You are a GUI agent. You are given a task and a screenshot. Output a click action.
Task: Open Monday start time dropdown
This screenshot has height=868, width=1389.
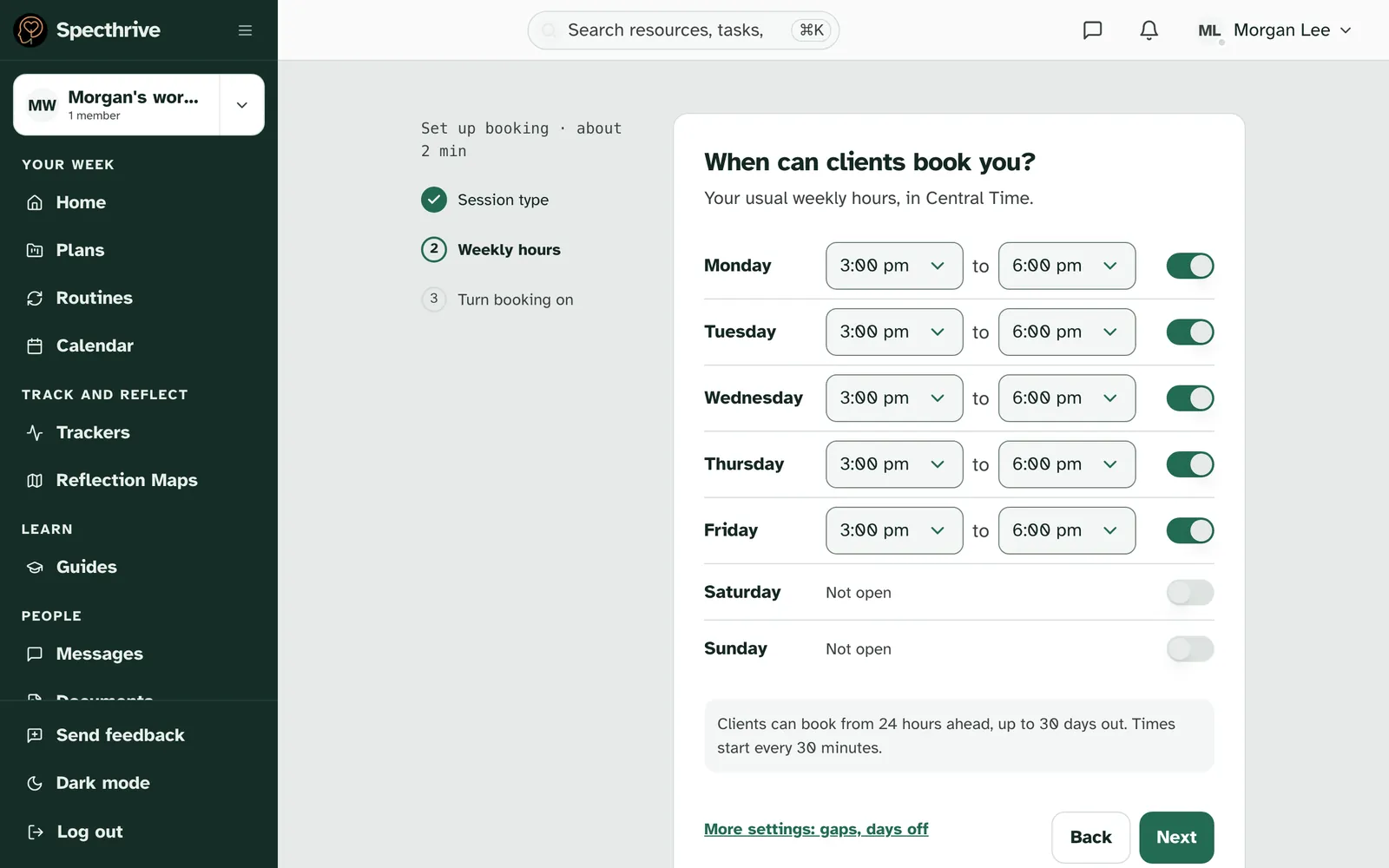894,266
